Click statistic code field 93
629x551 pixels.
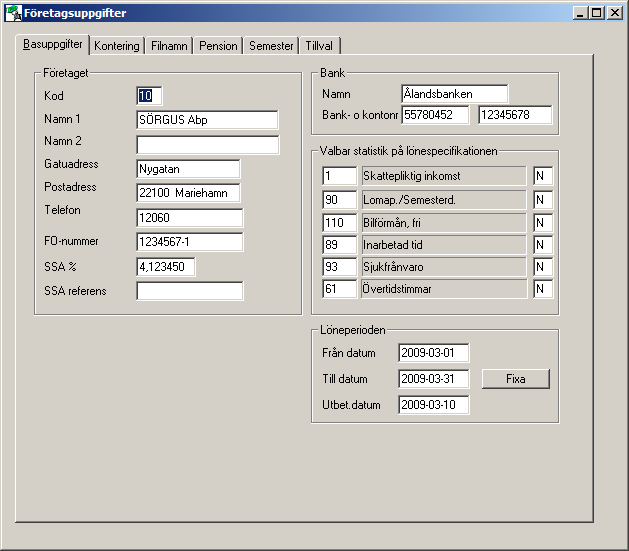pos(339,267)
